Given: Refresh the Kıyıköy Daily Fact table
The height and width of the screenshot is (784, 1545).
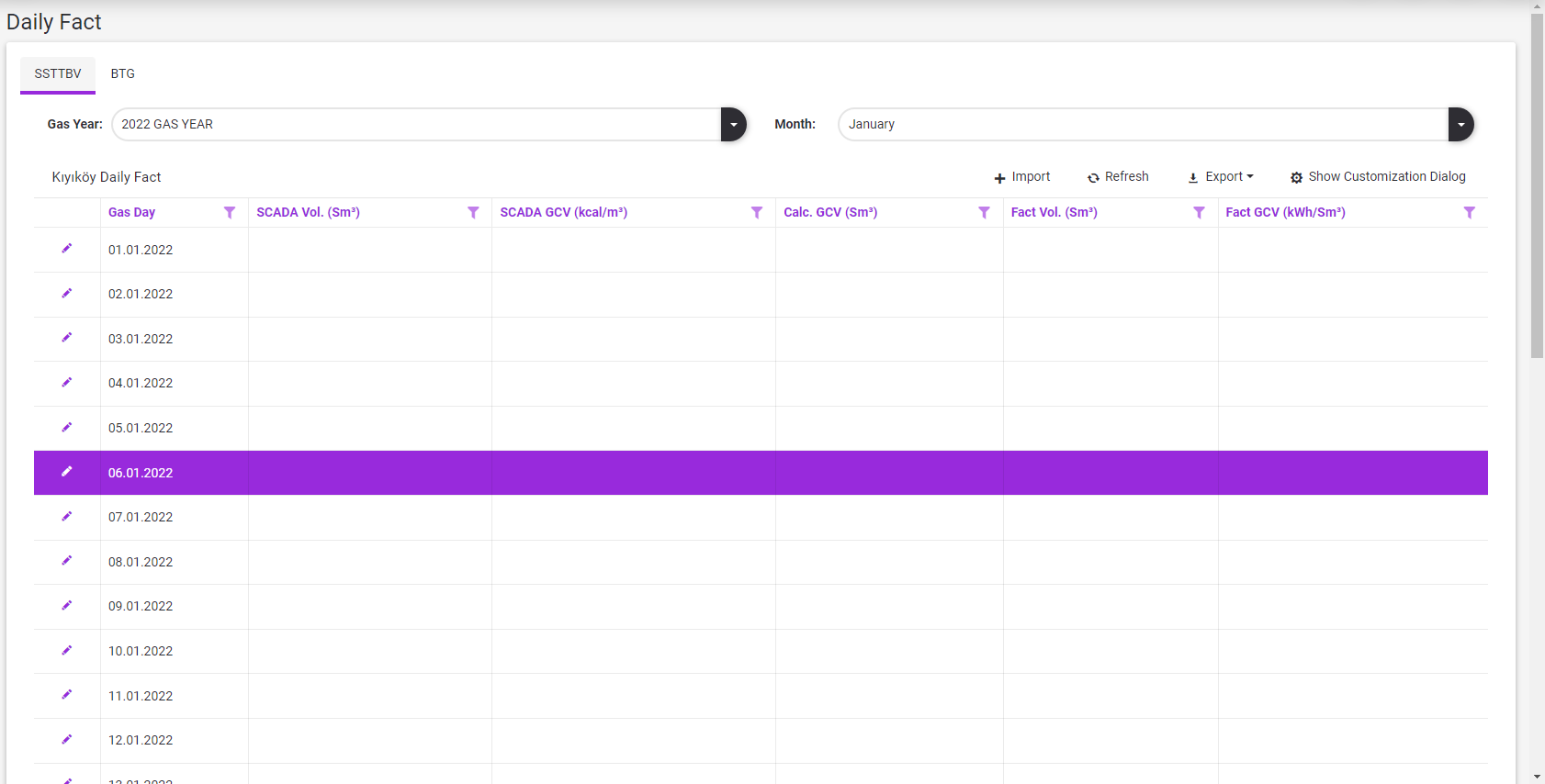Looking at the screenshot, I should click(x=1118, y=177).
